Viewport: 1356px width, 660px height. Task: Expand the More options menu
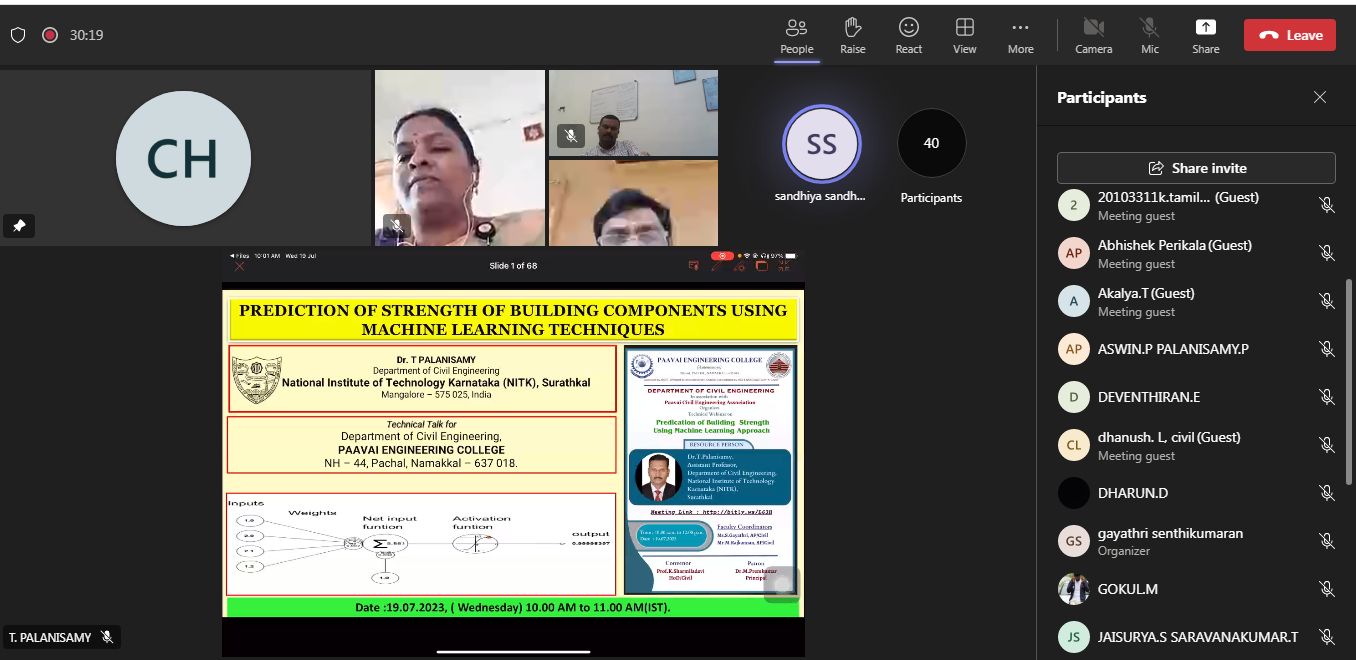(1020, 34)
